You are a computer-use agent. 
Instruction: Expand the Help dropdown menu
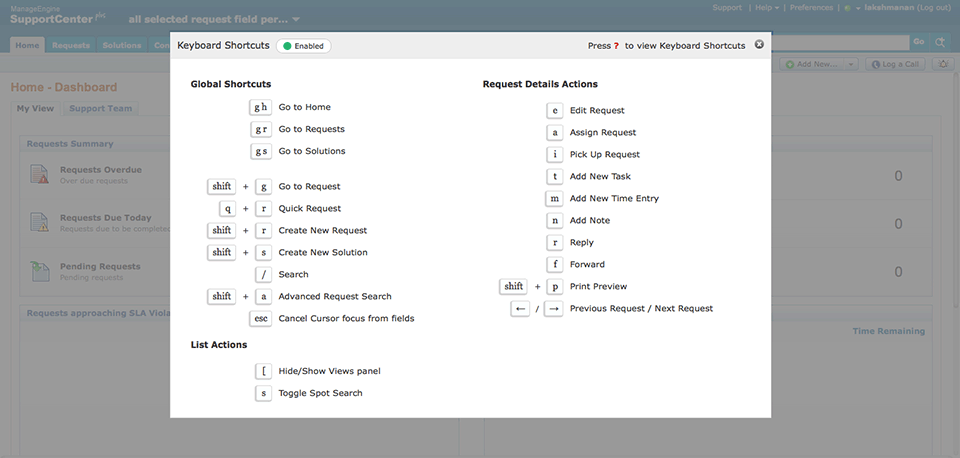pos(767,8)
